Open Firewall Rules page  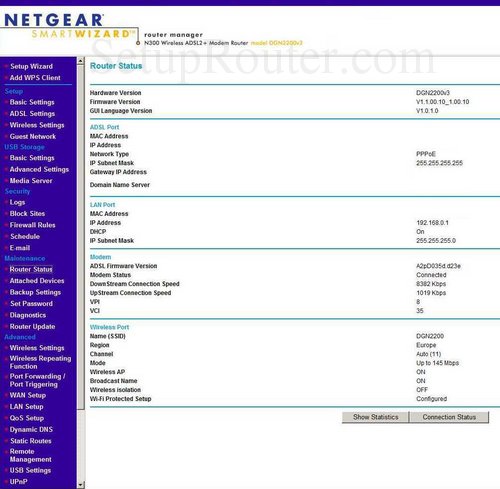click(32, 225)
